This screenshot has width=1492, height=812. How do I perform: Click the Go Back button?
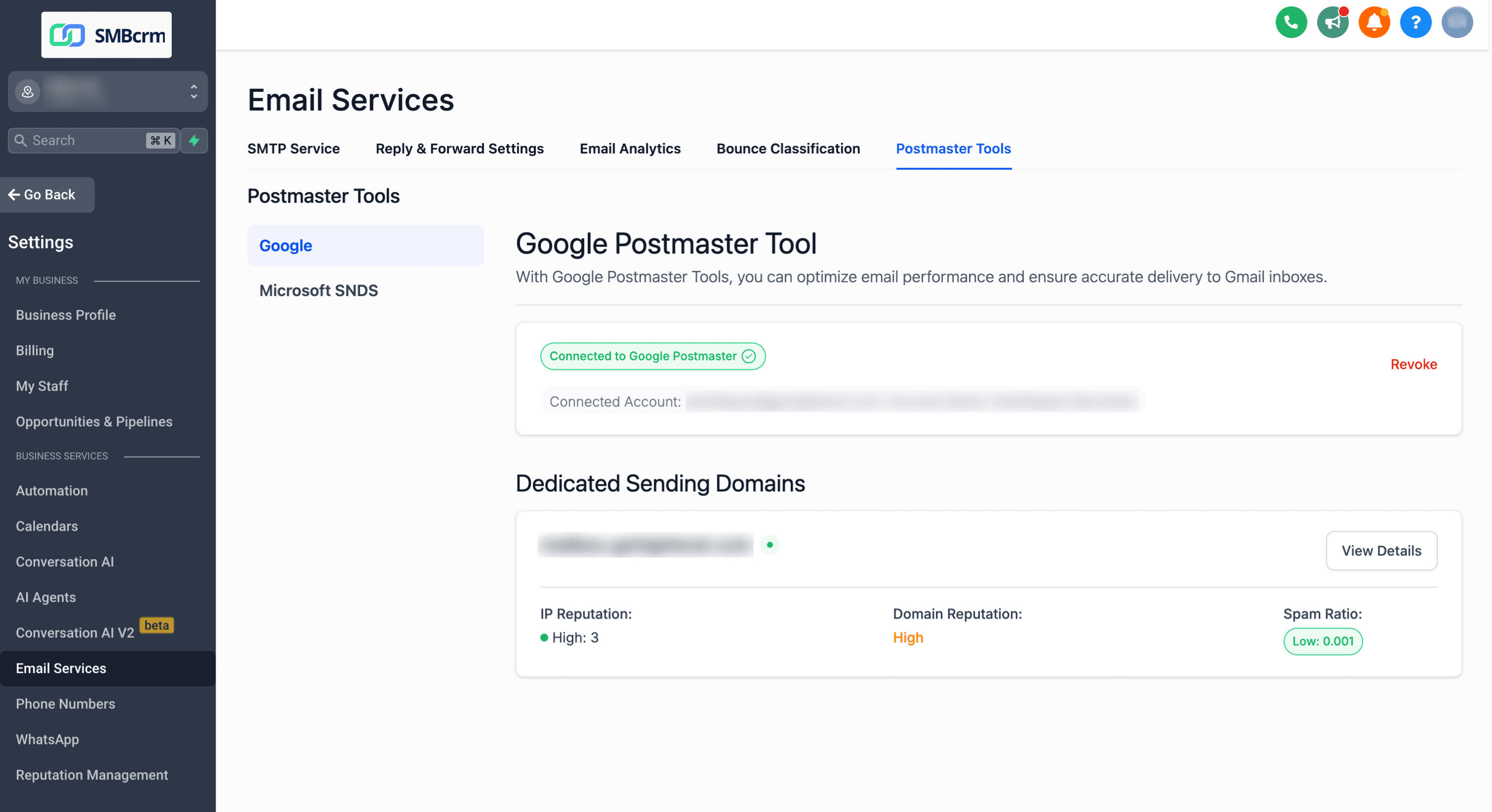(x=46, y=194)
